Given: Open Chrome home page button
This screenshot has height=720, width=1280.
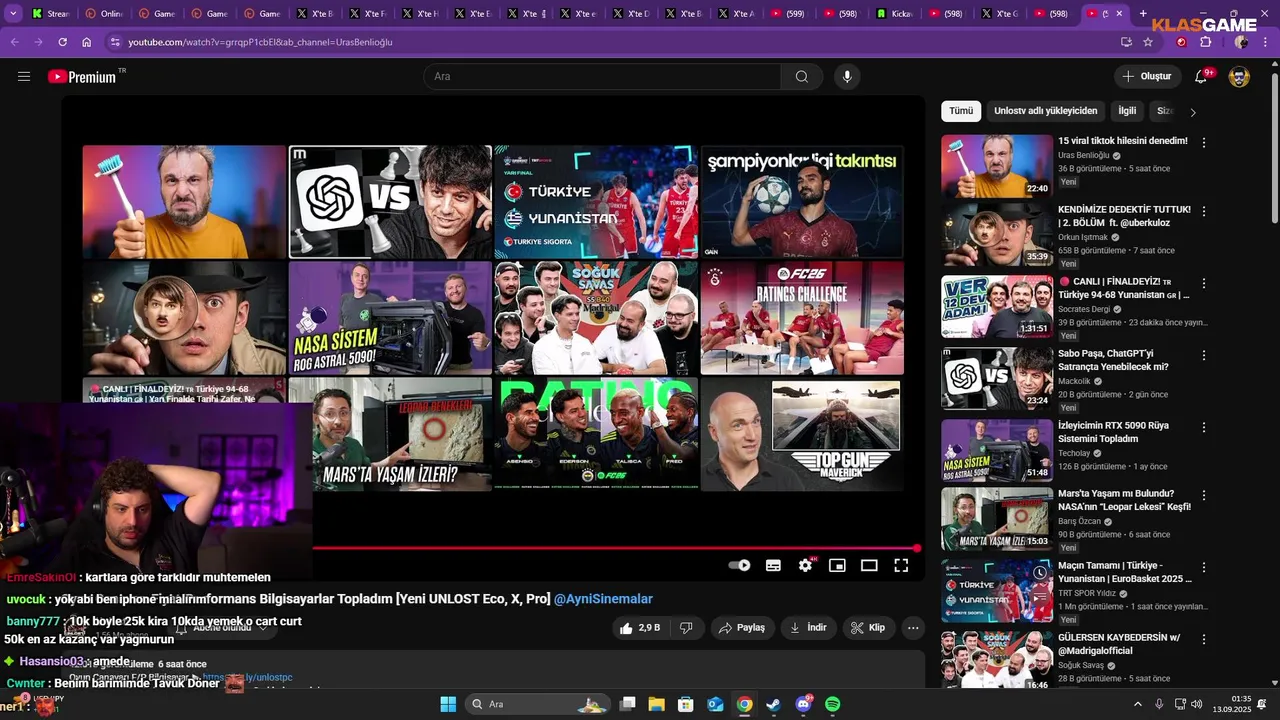Looking at the screenshot, I should pyautogui.click(x=87, y=42).
